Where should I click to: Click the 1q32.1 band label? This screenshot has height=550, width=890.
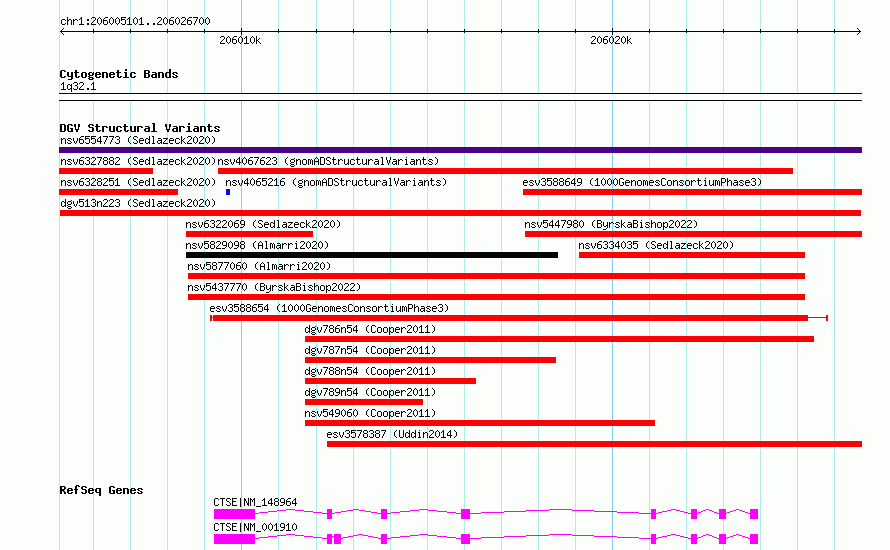(x=78, y=86)
